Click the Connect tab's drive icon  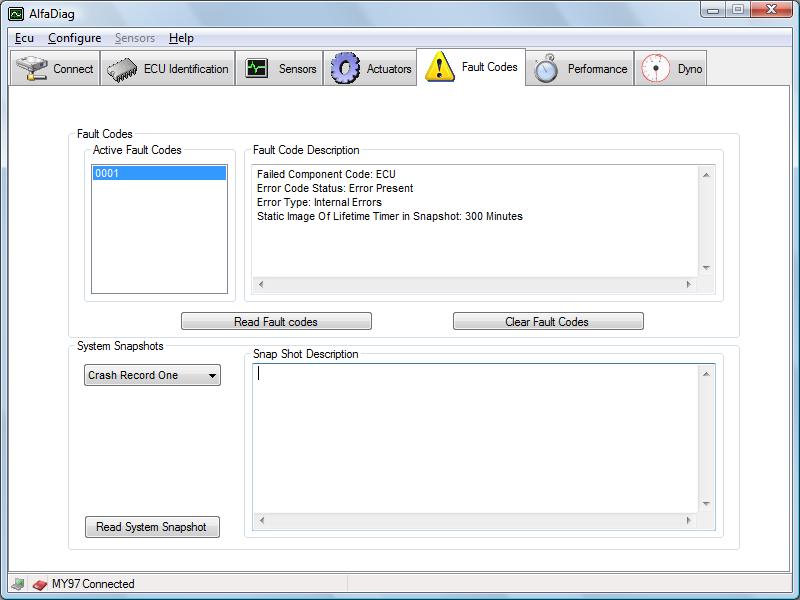point(32,68)
